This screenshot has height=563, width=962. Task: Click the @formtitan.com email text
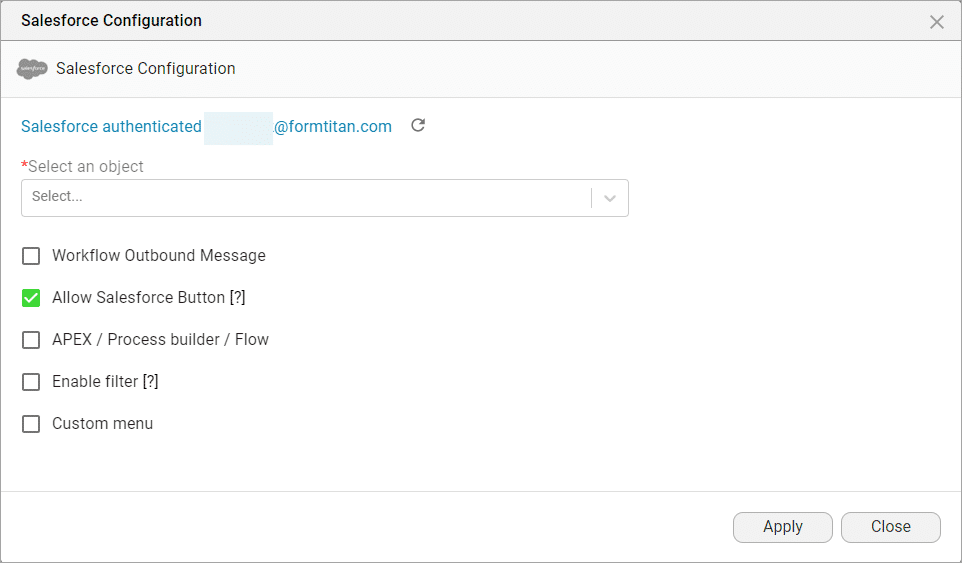pyautogui.click(x=333, y=126)
